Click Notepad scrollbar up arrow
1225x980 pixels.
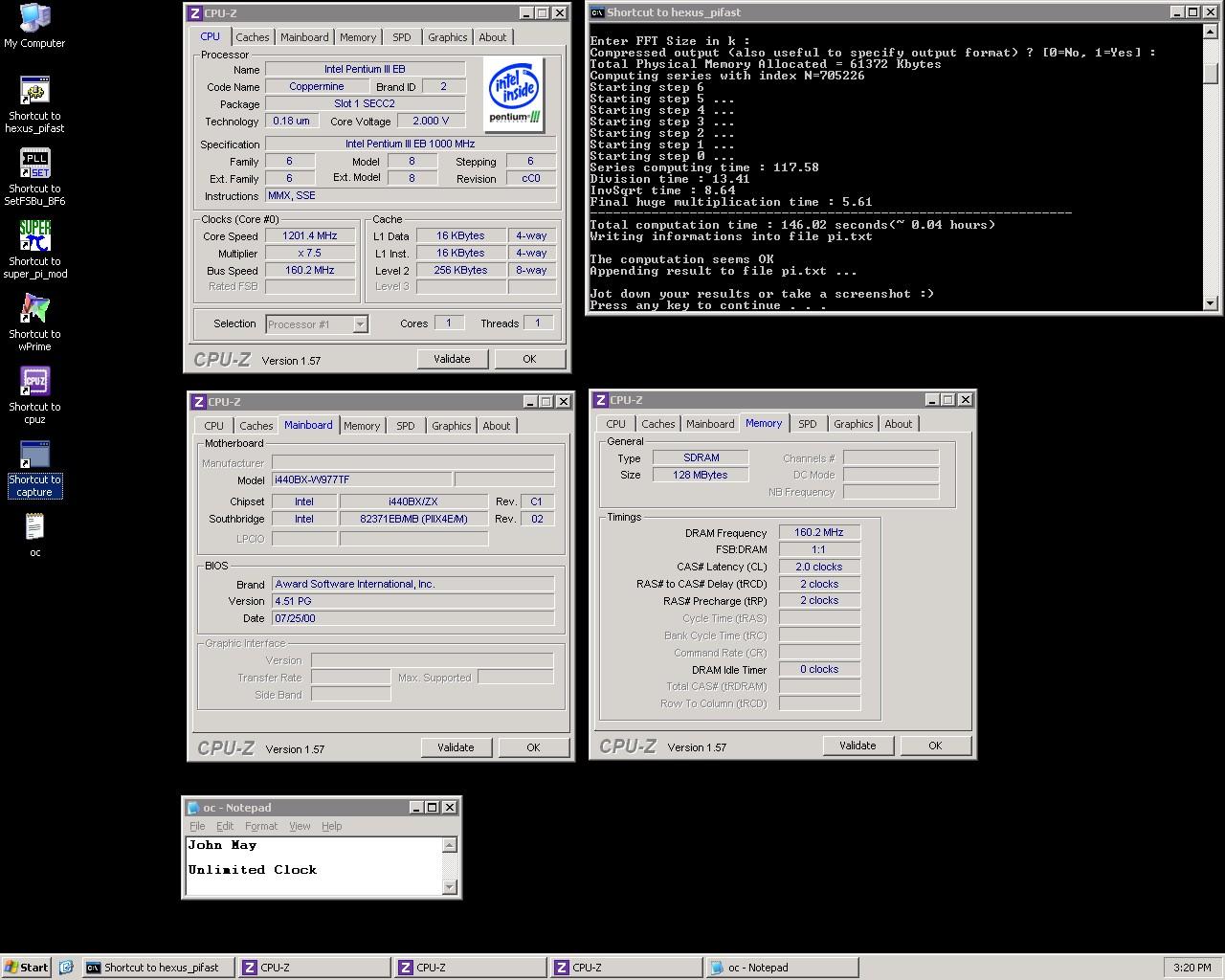pos(450,845)
